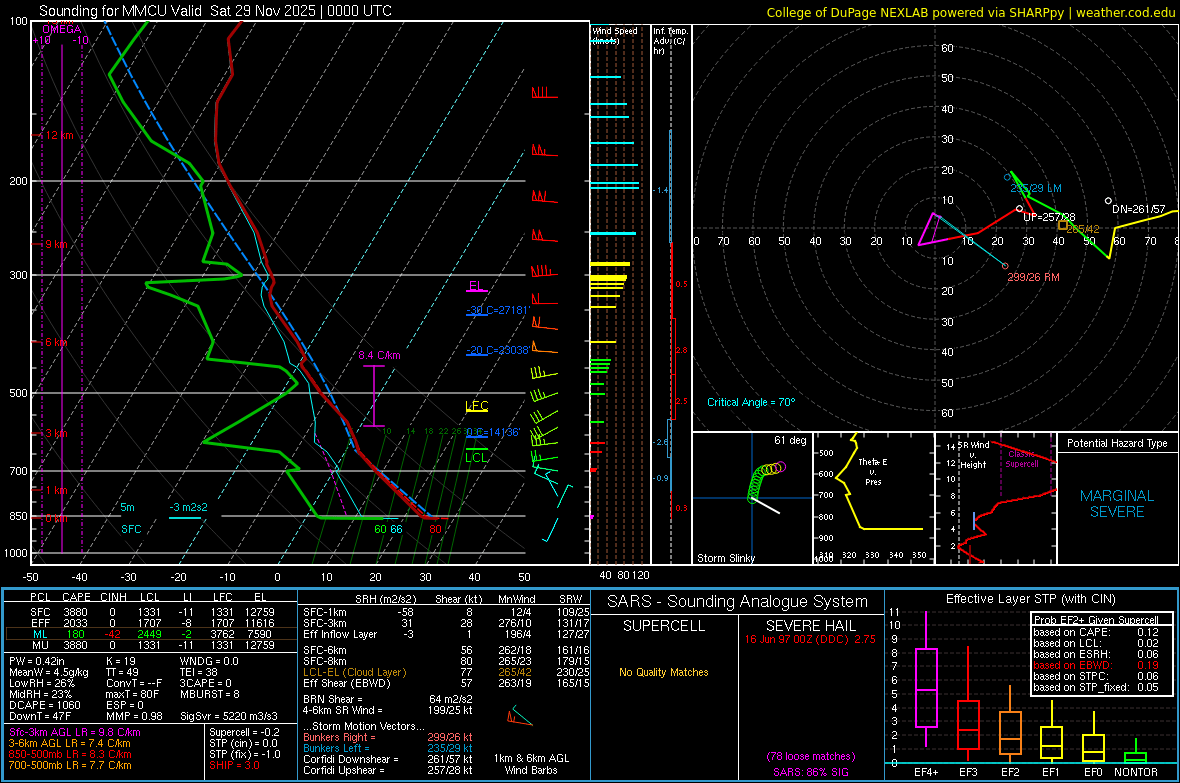Viewport: 1180px width, 783px height.
Task: Click the magenta EF4+ box plot
Action: coord(926,680)
